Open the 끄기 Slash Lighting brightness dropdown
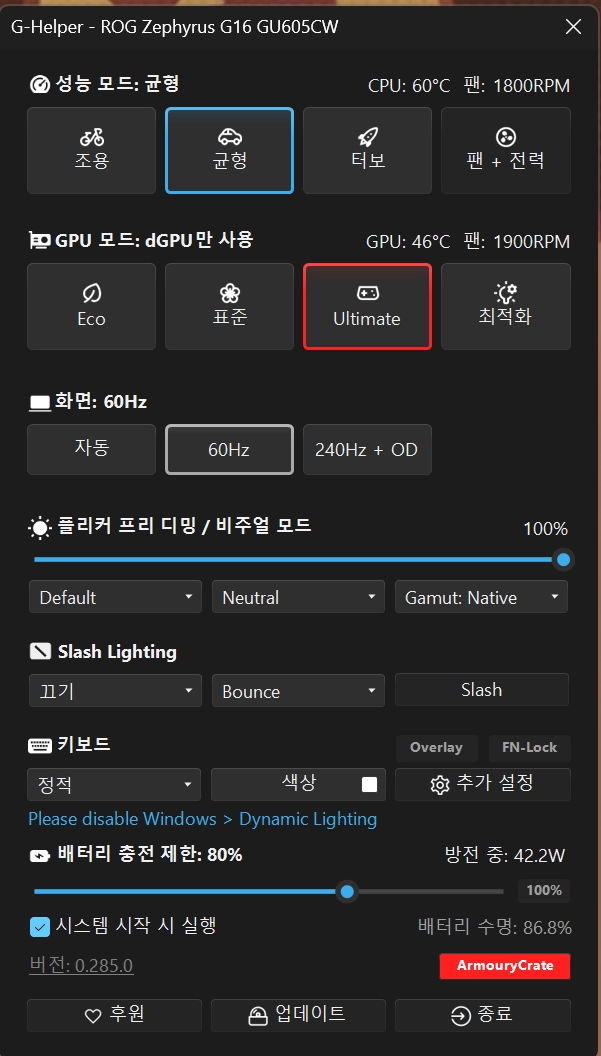This screenshot has width=601, height=1056. point(115,691)
